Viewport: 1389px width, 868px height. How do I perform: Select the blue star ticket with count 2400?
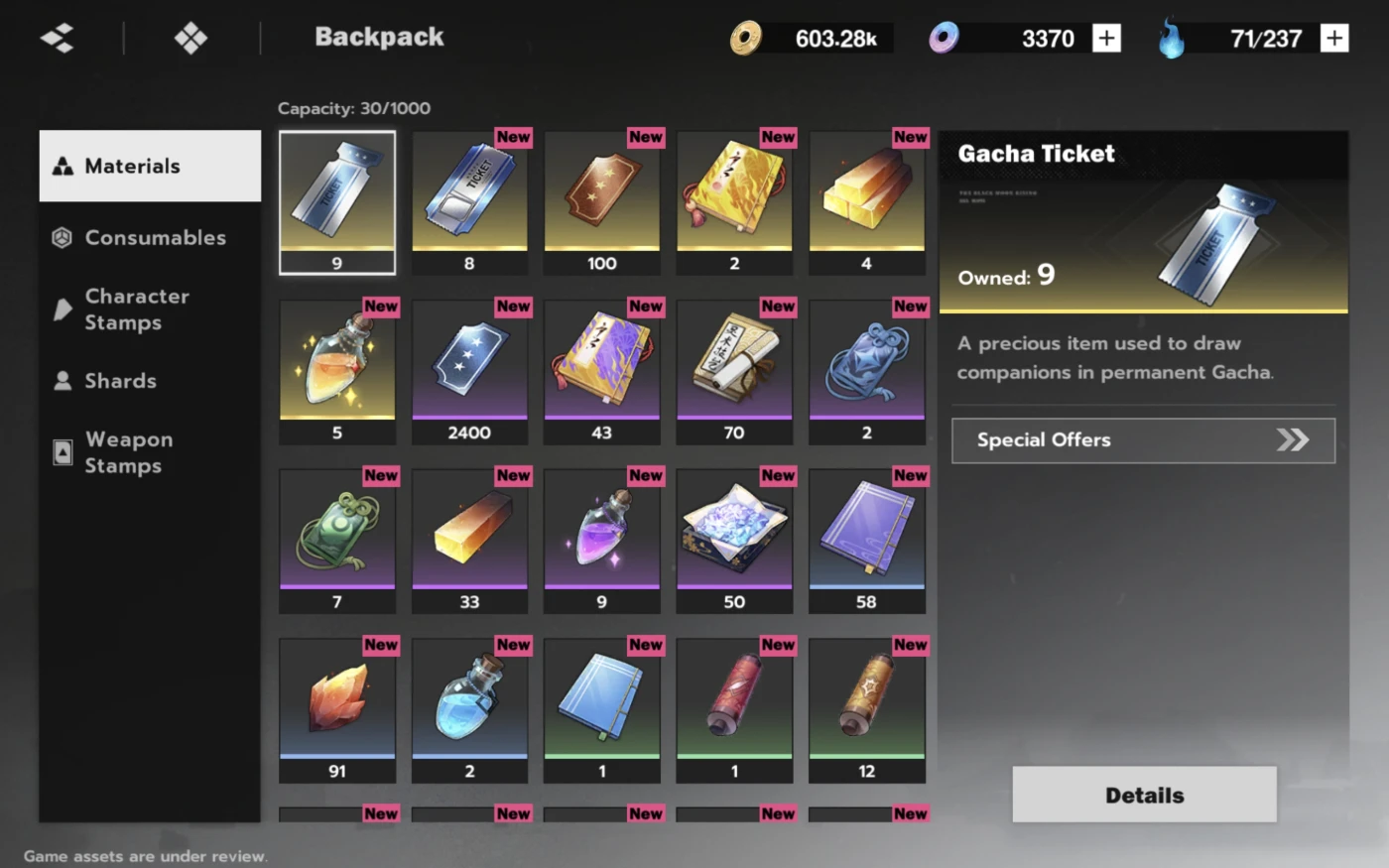[469, 372]
